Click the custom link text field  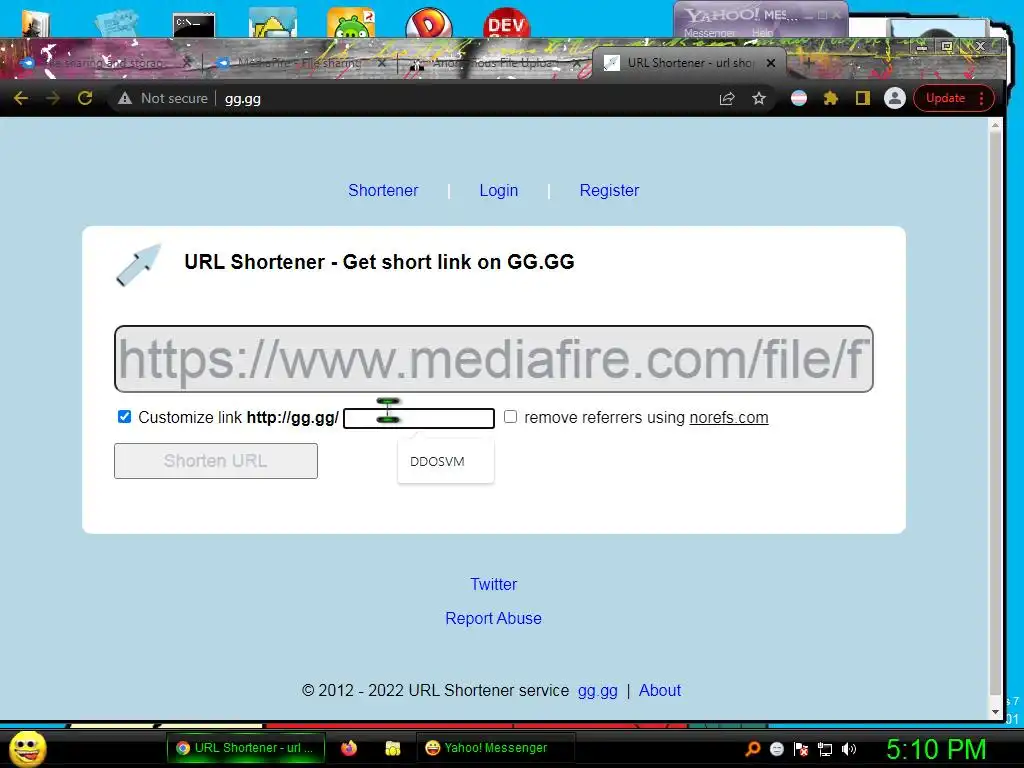point(419,418)
